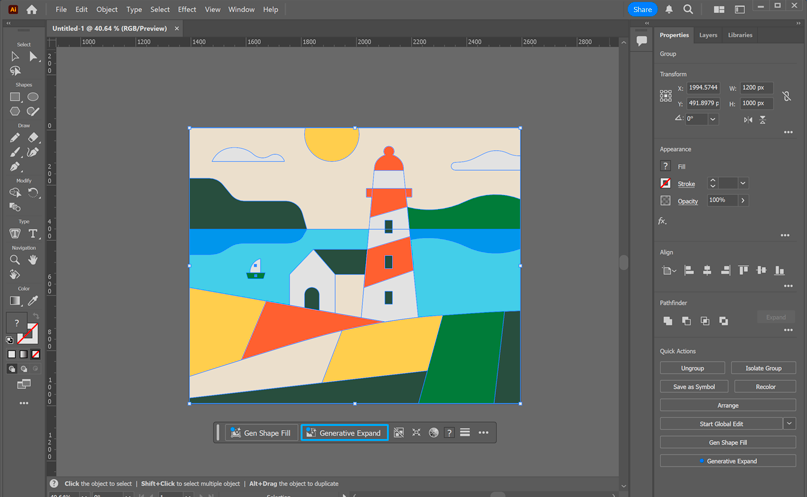The width and height of the screenshot is (807, 497).
Task: Pick the Ellipse tool
Action: (x=33, y=97)
